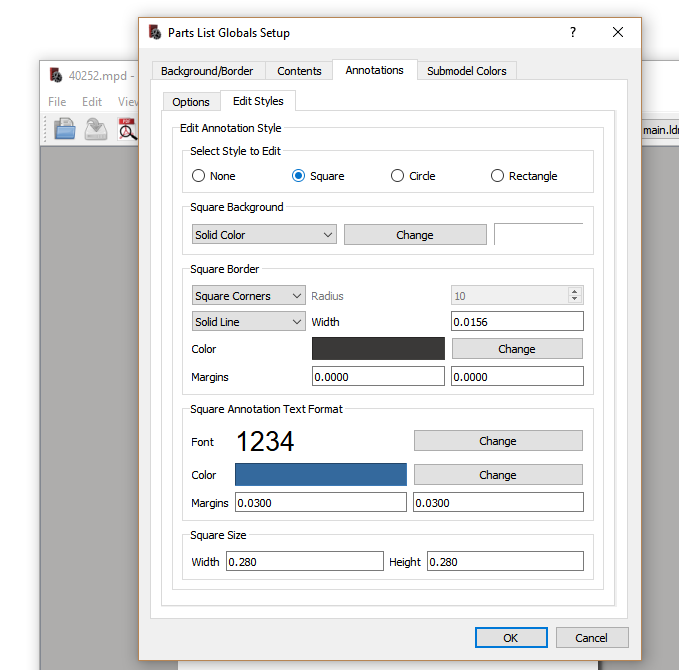Click the second border Margins field
Screen dimensions: 679x670
pyautogui.click(x=517, y=376)
